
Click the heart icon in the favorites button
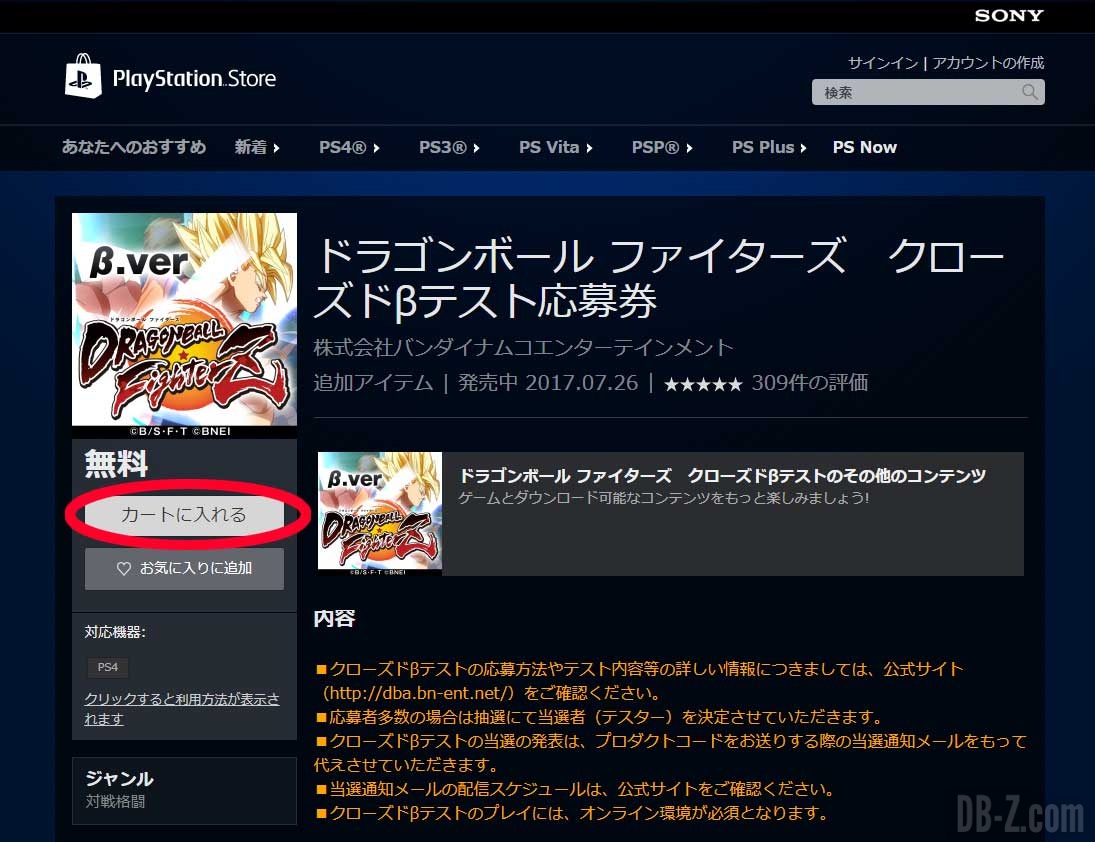click(124, 568)
